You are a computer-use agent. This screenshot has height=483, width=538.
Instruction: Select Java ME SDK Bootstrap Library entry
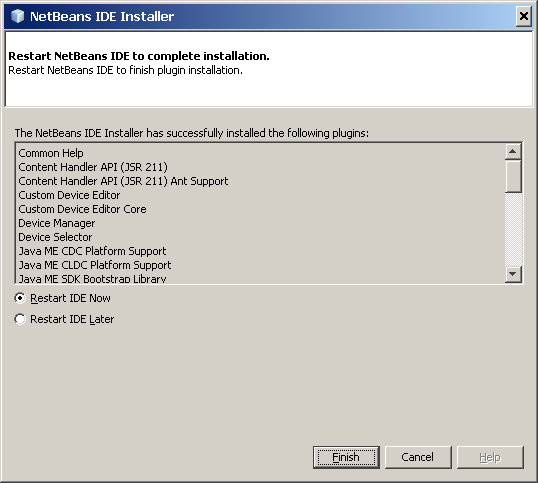(x=92, y=279)
